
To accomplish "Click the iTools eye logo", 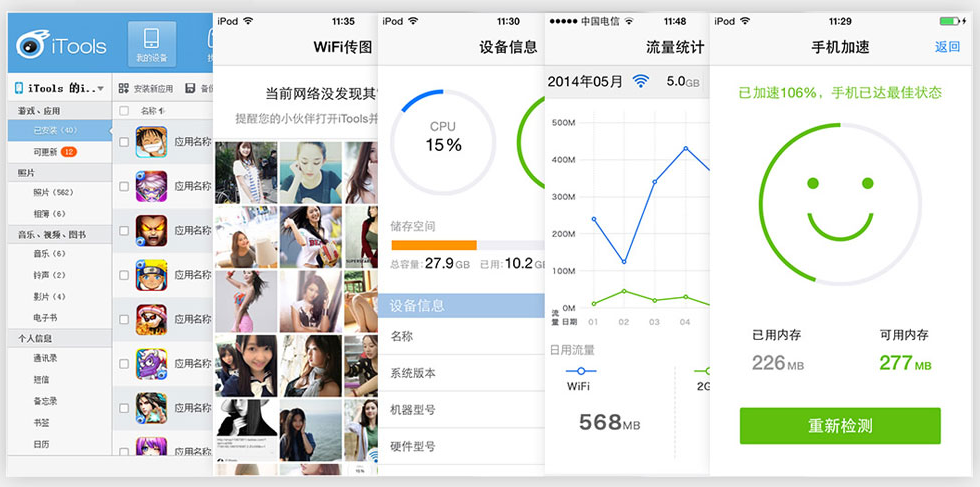I will click(32, 43).
